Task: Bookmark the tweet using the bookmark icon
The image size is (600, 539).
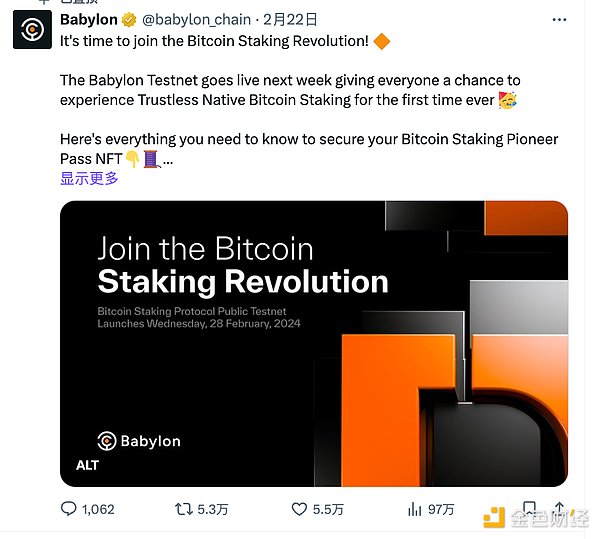Action: pyautogui.click(x=528, y=508)
